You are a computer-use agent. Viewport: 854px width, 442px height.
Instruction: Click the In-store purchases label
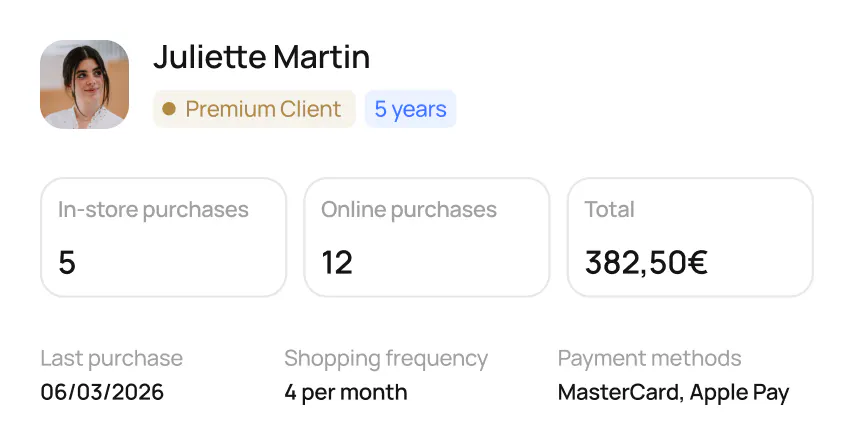[x=153, y=210]
